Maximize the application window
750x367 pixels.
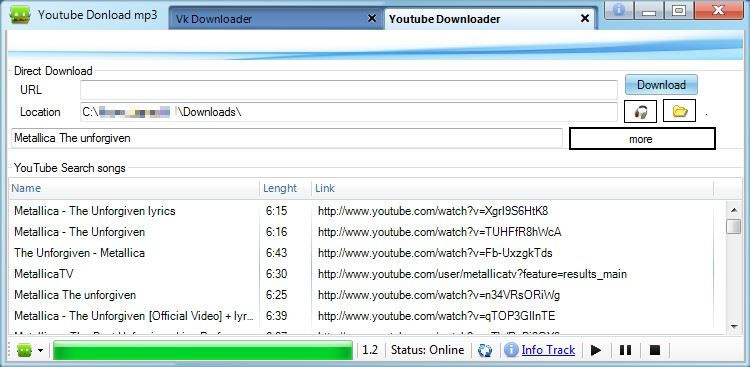pyautogui.click(x=678, y=10)
